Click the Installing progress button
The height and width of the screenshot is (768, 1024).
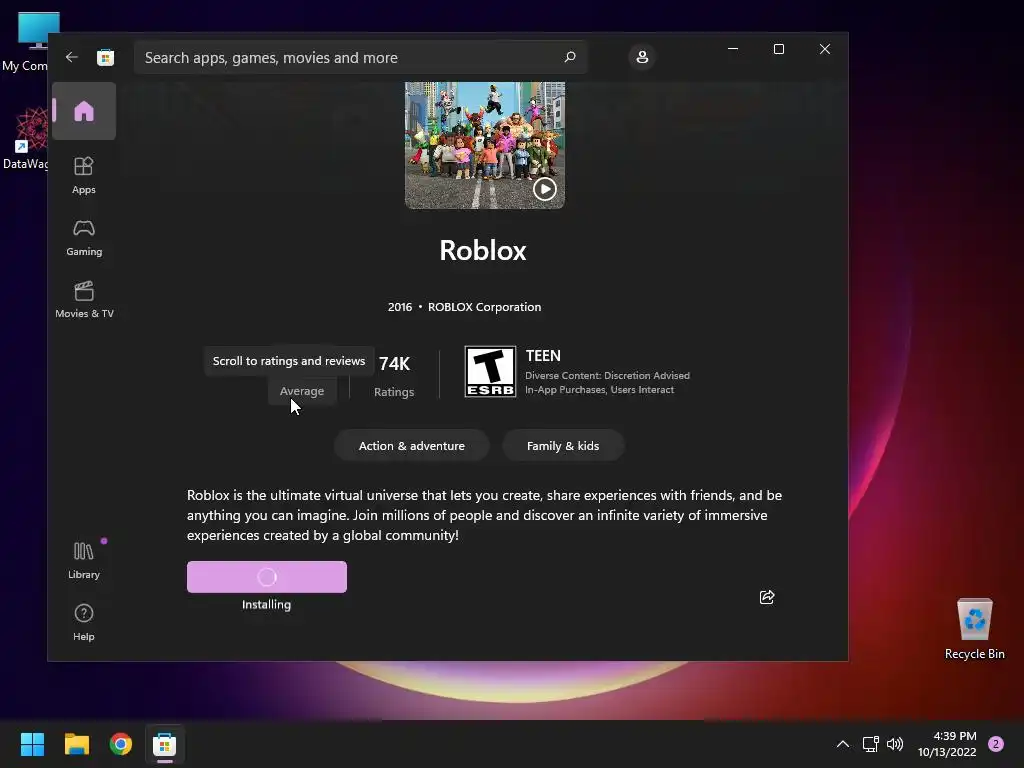[266, 577]
